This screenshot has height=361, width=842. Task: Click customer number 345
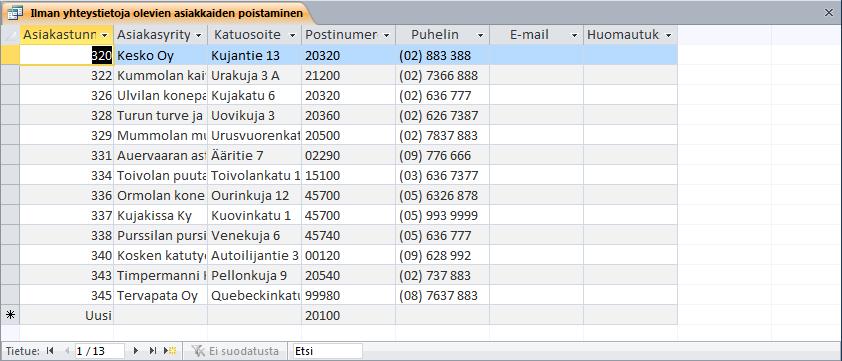[x=67, y=295]
